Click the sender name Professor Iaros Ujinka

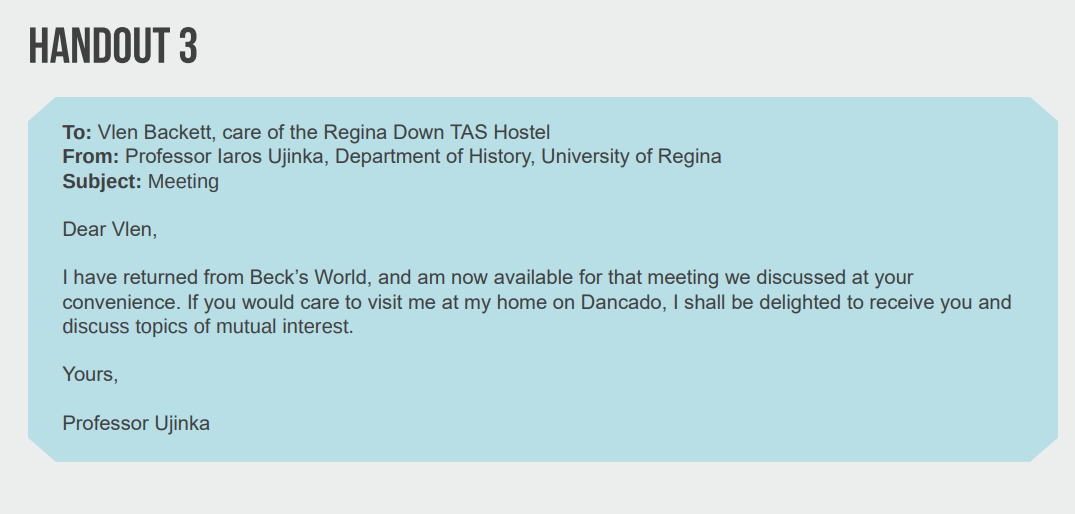tap(224, 156)
